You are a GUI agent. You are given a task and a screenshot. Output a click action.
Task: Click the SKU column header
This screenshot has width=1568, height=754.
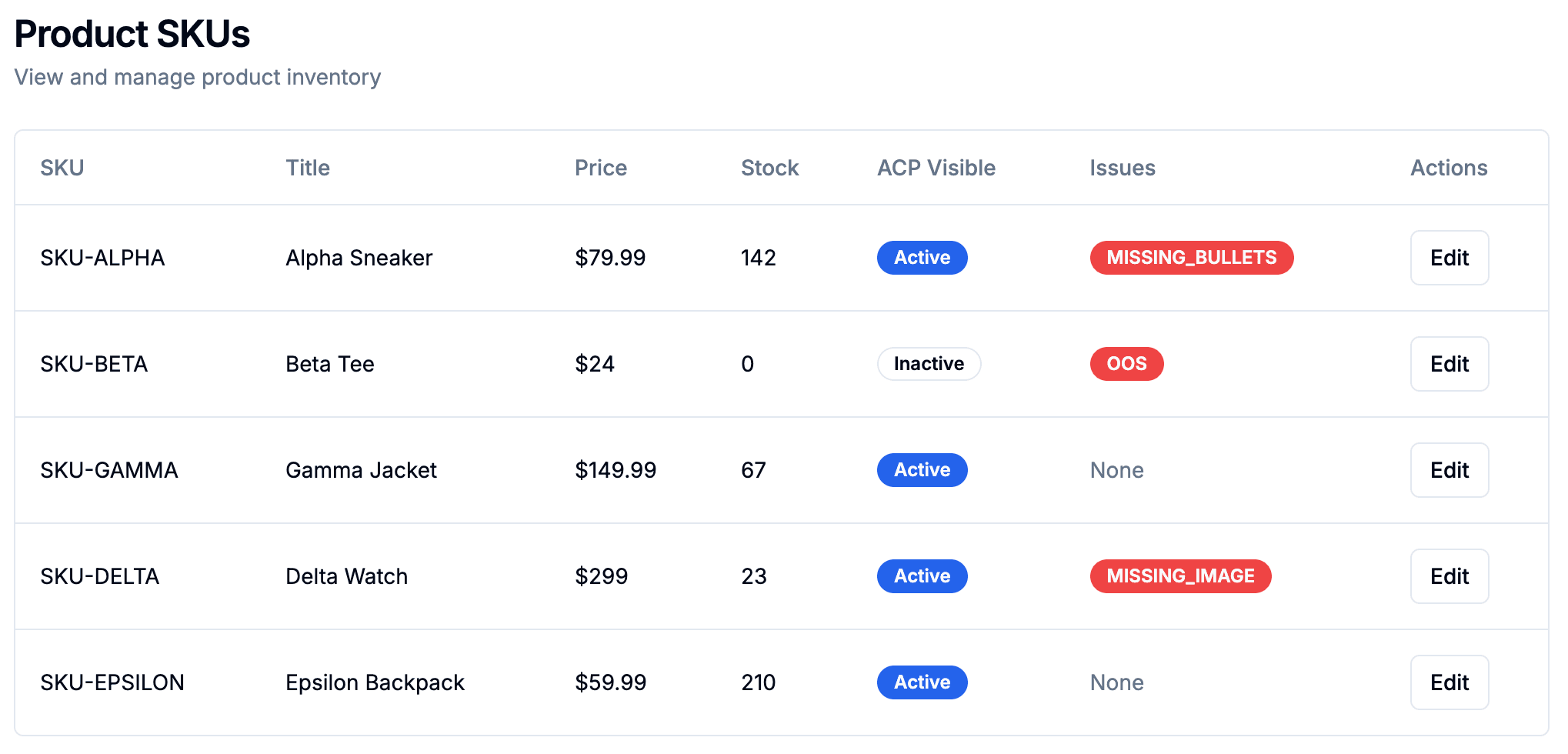pos(62,168)
